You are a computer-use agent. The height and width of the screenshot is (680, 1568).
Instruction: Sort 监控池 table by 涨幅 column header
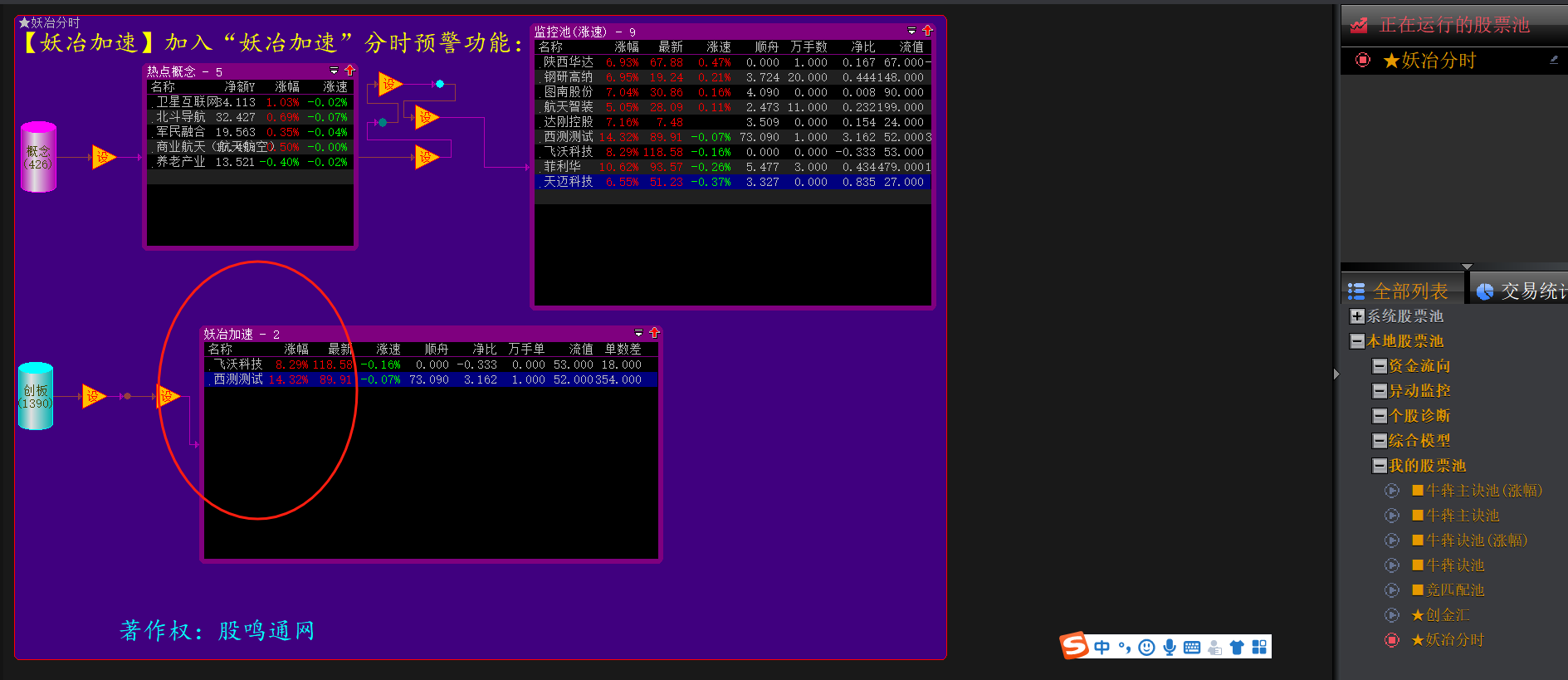click(626, 47)
